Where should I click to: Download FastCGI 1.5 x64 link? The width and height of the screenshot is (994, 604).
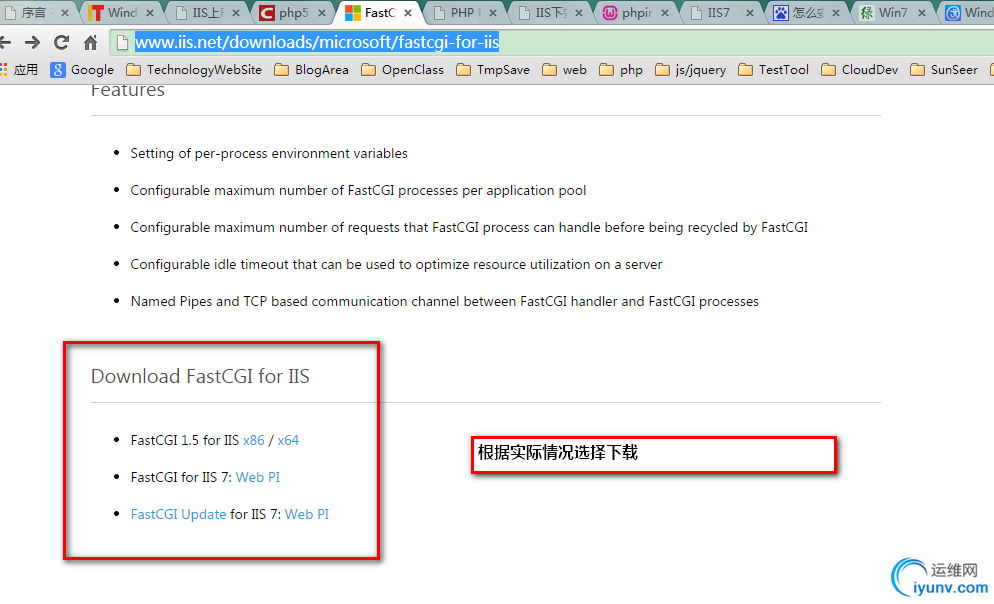(288, 440)
